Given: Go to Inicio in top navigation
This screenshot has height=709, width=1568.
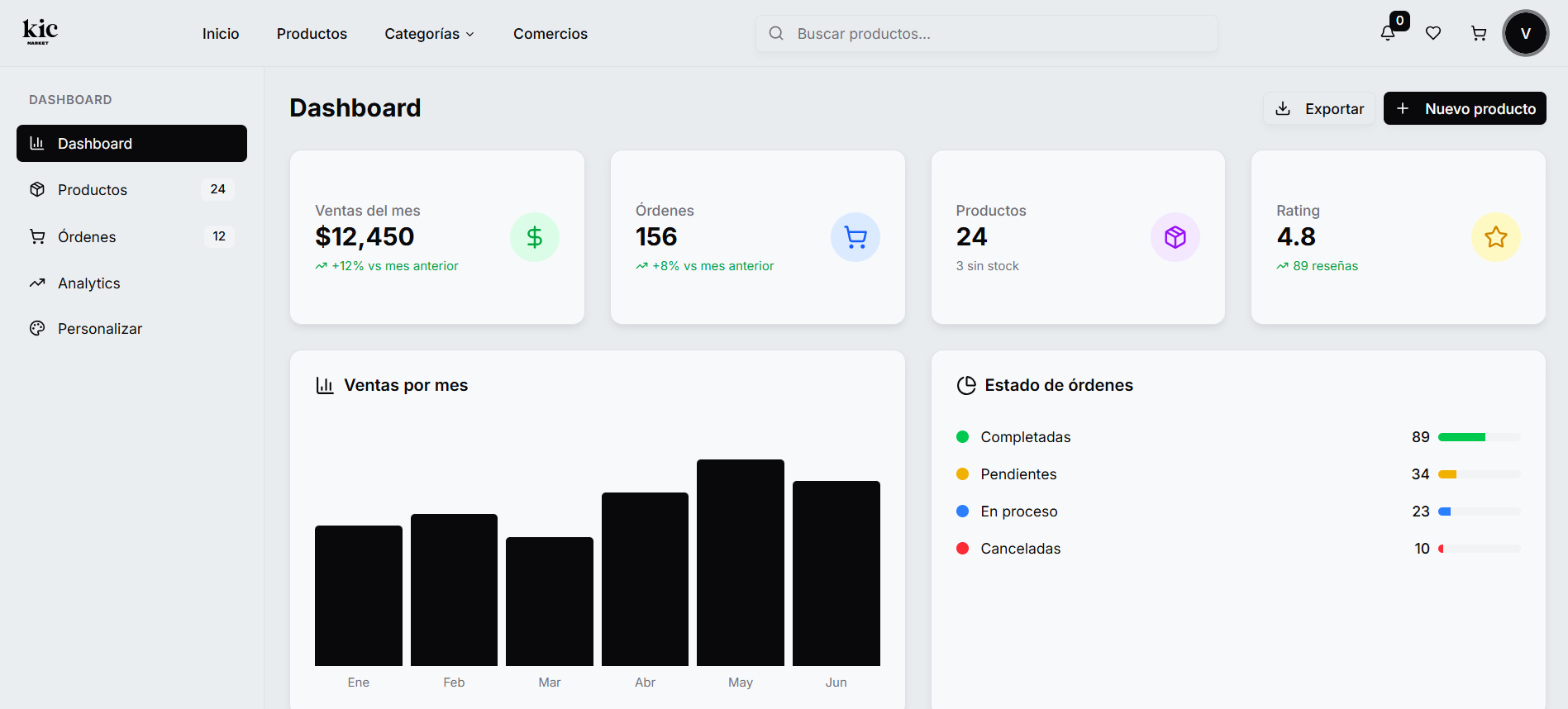Looking at the screenshot, I should 221,34.
